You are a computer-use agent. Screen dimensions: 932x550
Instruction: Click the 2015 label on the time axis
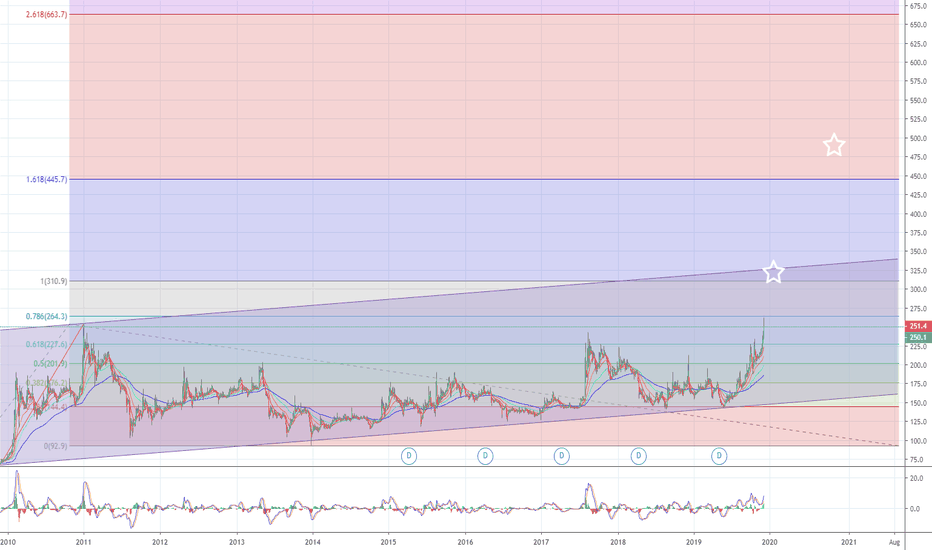click(x=389, y=542)
